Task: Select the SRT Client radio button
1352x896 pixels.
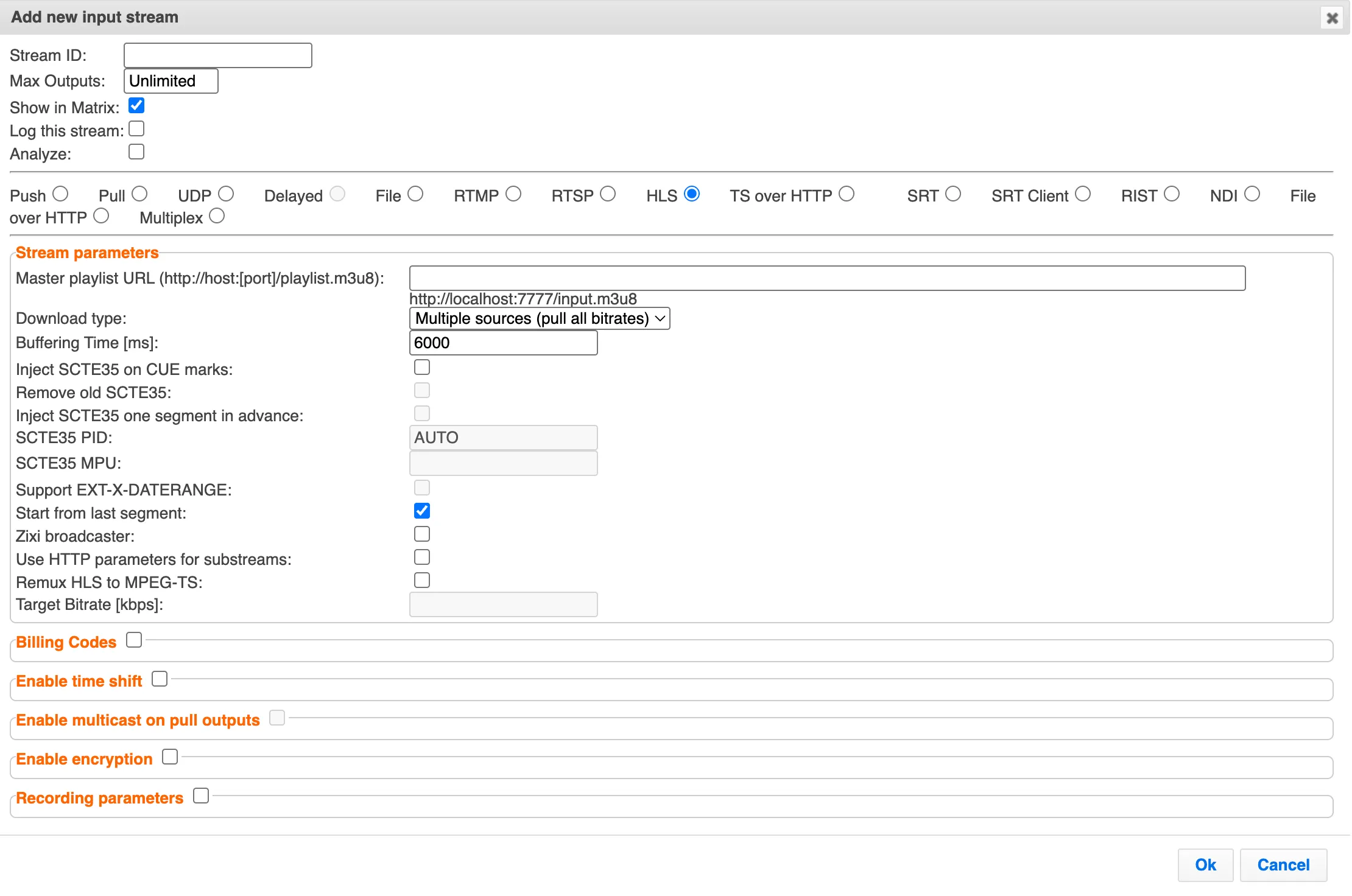Action: (1083, 194)
